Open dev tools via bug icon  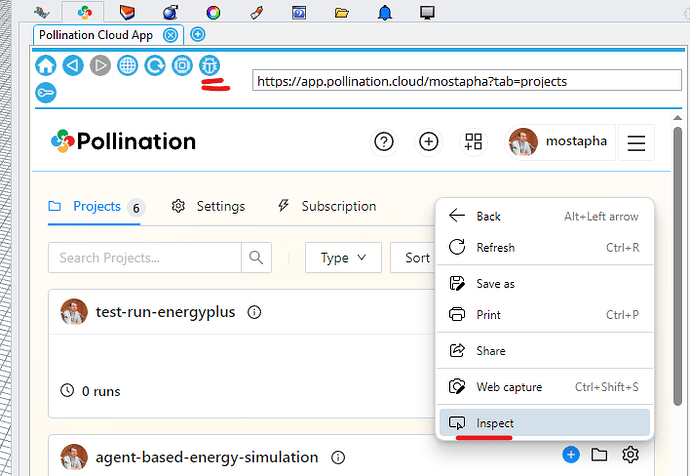[x=209, y=66]
